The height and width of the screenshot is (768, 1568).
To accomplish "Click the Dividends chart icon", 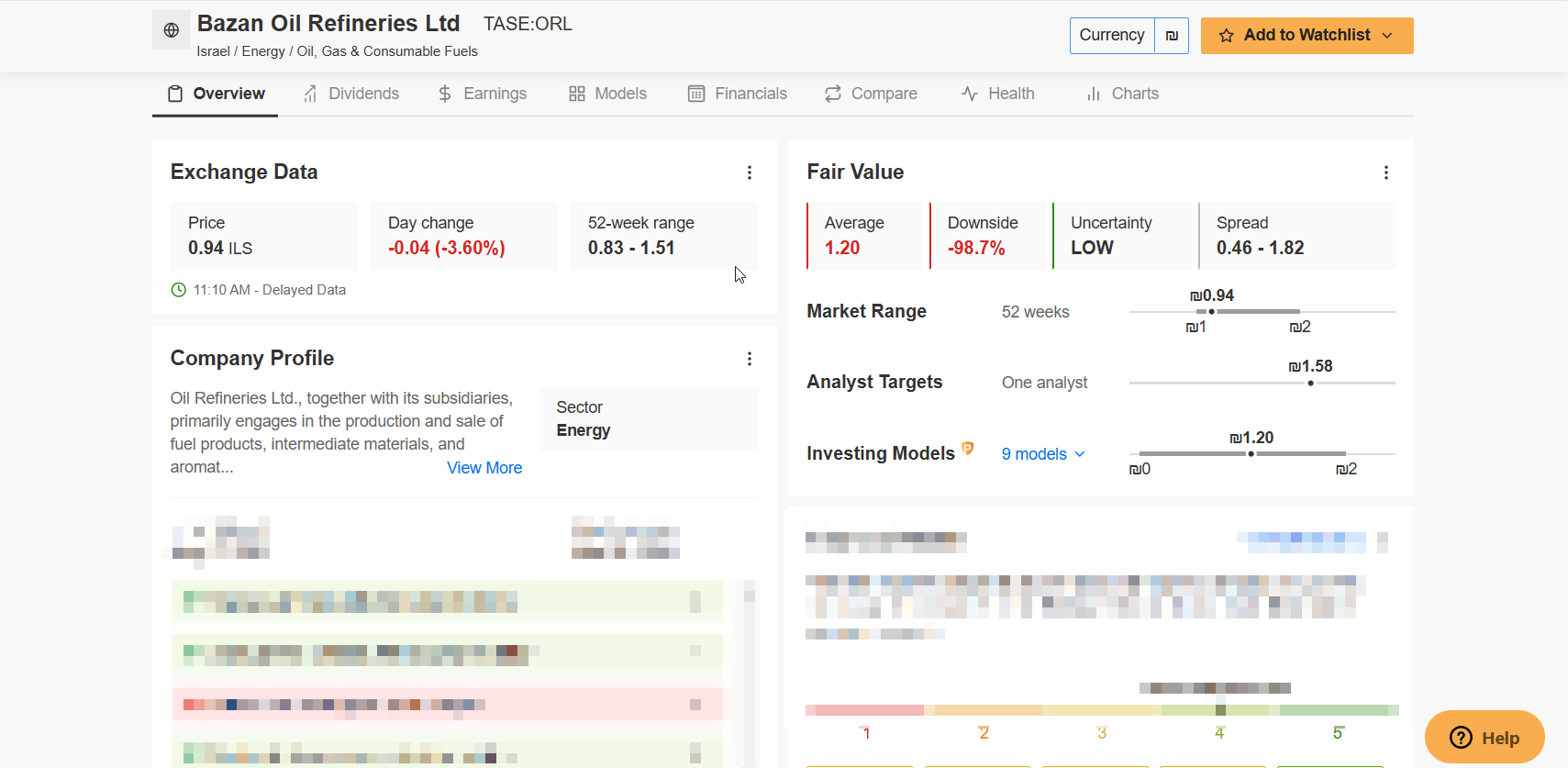I will click(x=310, y=94).
